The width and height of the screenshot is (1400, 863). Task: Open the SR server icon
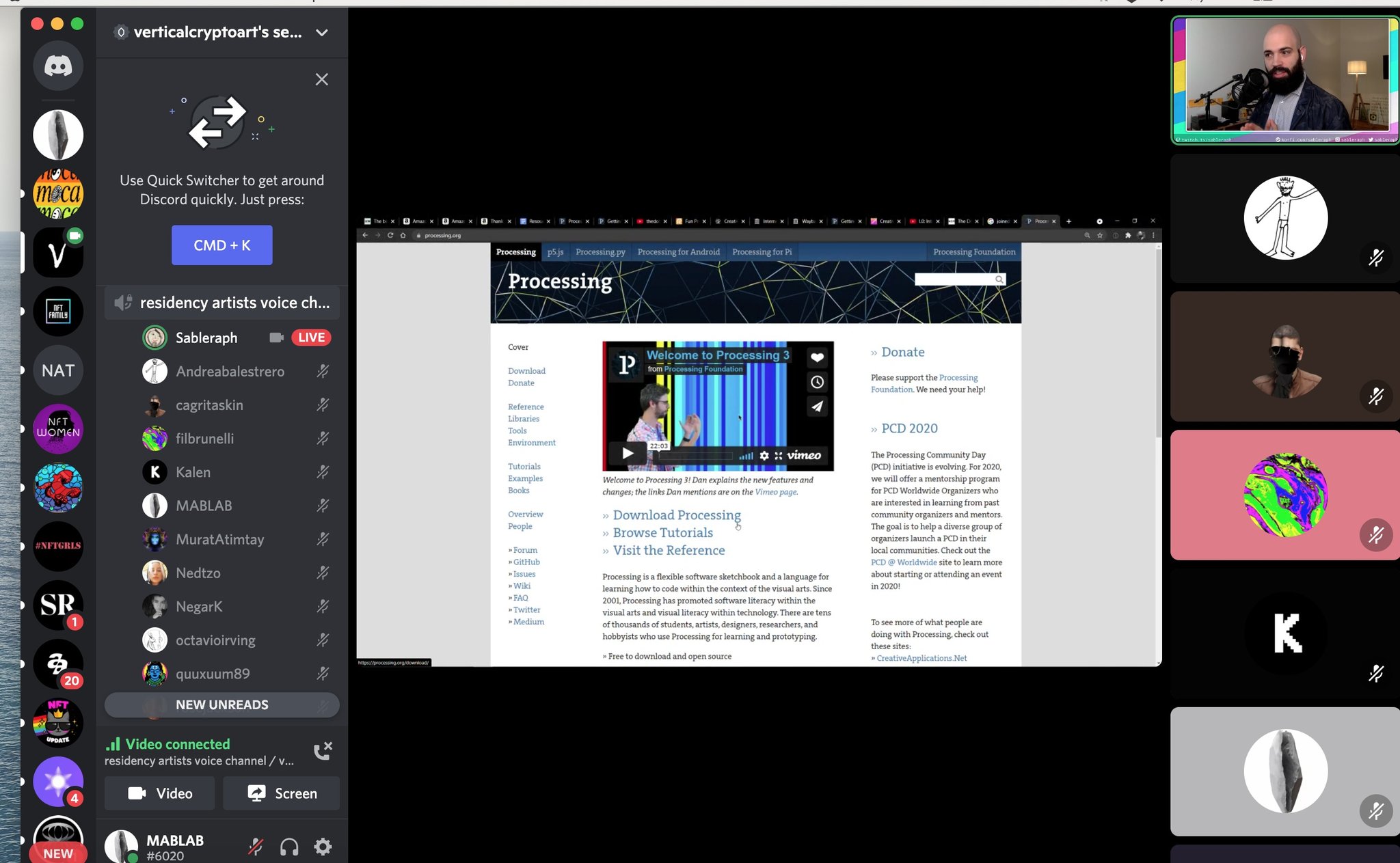coord(58,605)
